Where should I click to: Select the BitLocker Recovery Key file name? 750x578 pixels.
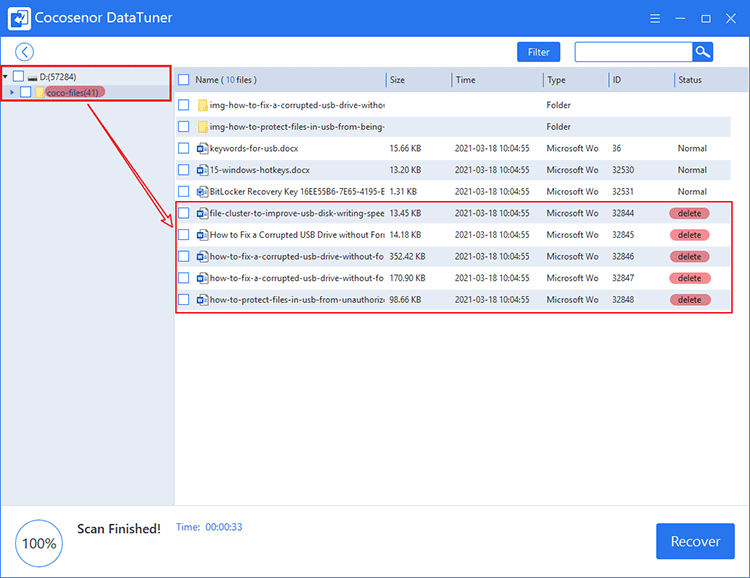click(297, 191)
